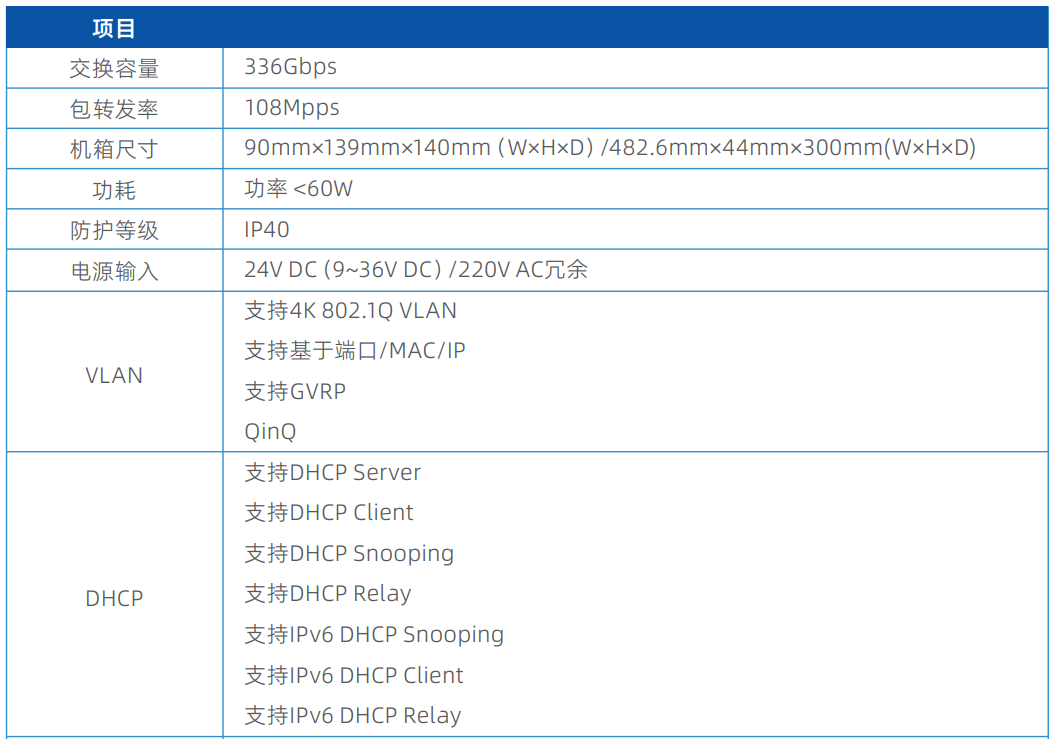Click the 支持GVRP line
Viewport: 1054px width, 739px height.
295,392
